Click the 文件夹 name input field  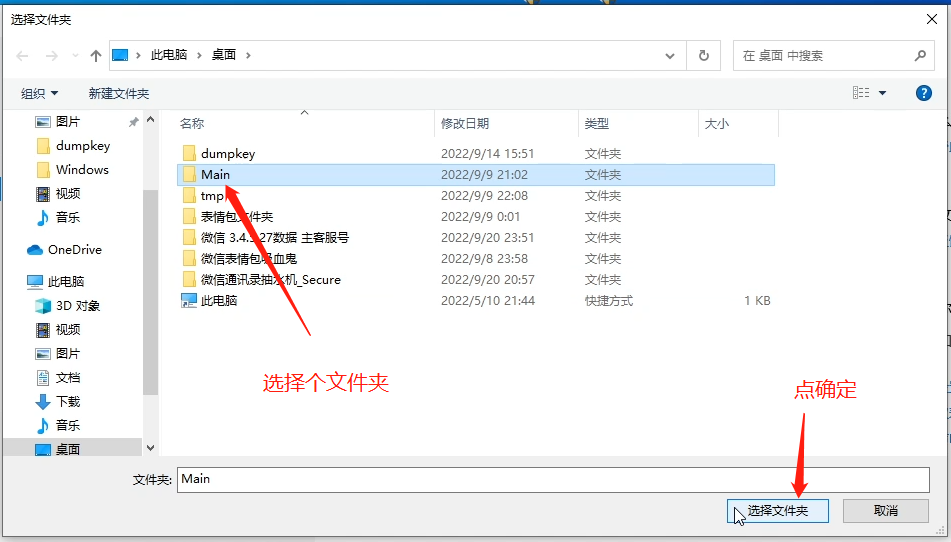click(x=552, y=479)
